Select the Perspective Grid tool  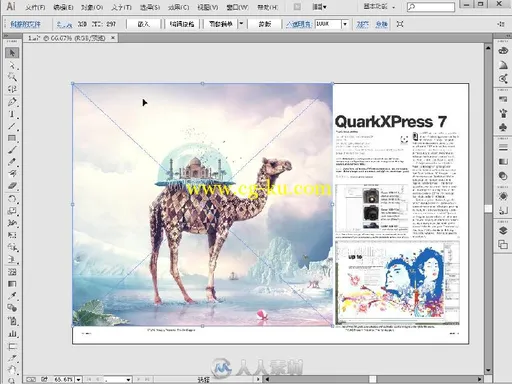point(12,259)
